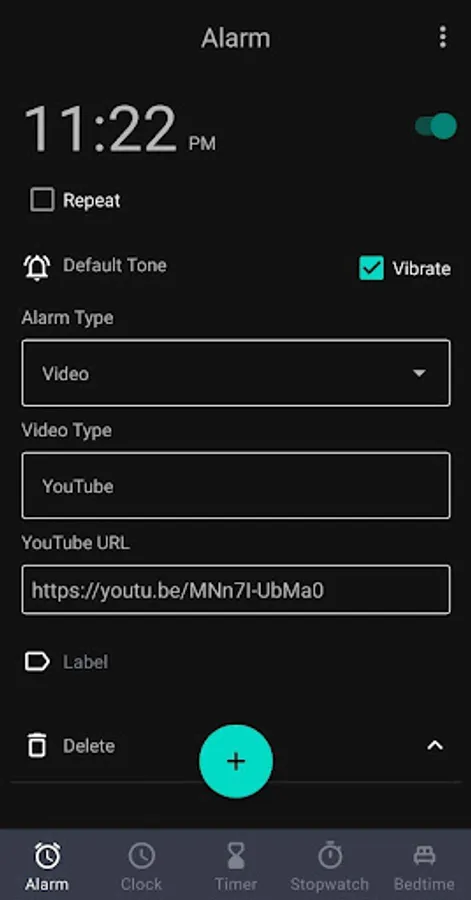Viewport: 471px width, 900px height.
Task: Check the Repeat checkbox
Action: [42, 200]
